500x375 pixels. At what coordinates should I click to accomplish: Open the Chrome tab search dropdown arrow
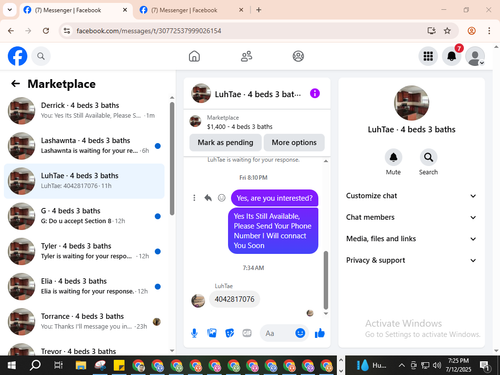10,10
